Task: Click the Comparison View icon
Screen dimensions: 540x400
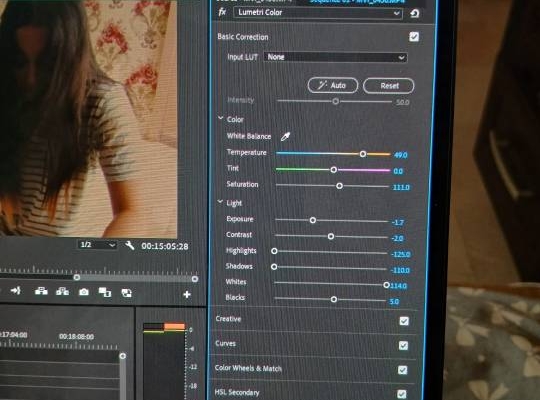Action: pyautogui.click(x=105, y=292)
